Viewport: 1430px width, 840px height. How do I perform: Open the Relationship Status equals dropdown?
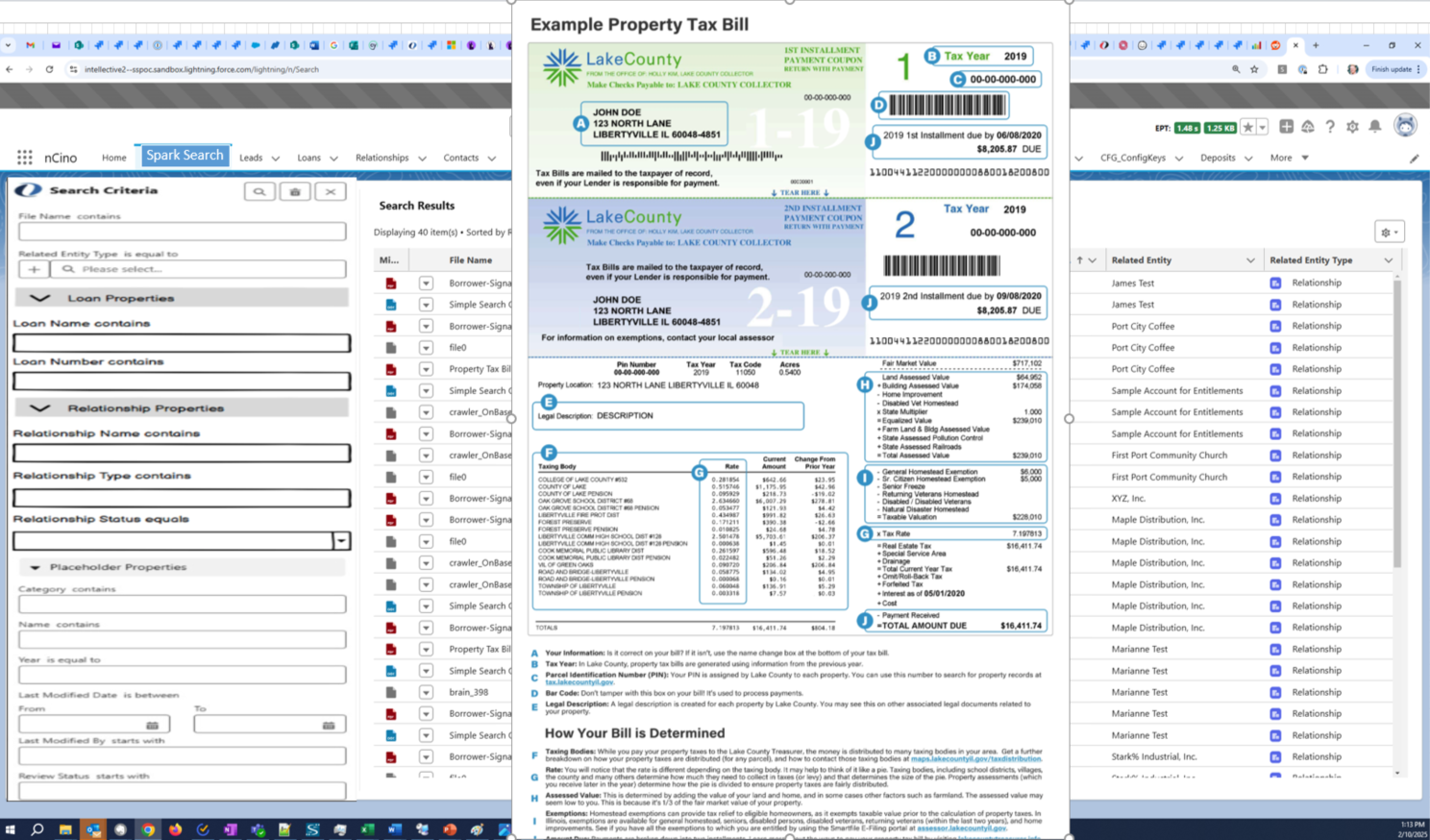[341, 541]
